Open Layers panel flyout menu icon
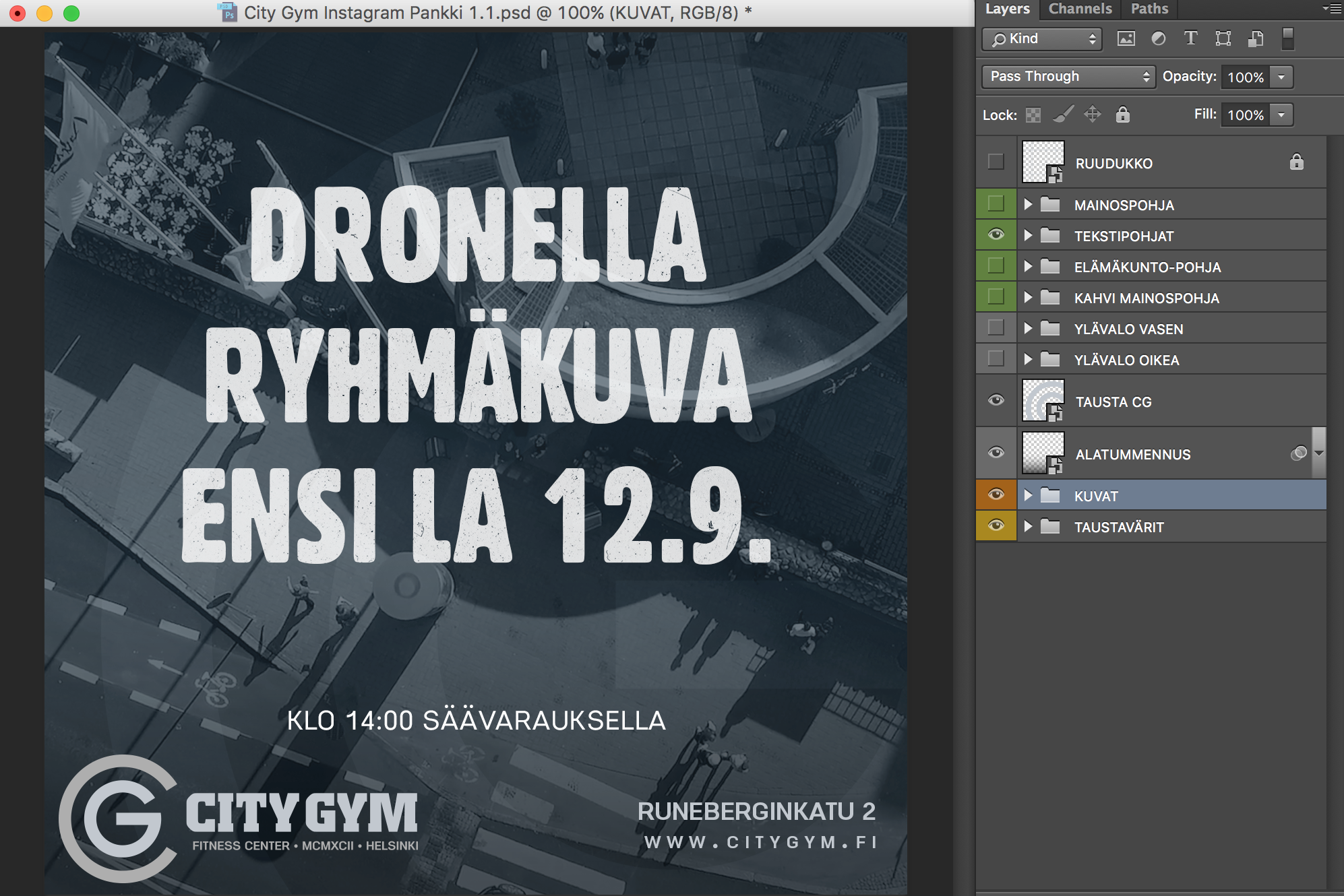Viewport: 1344px width, 896px height. point(1332,9)
